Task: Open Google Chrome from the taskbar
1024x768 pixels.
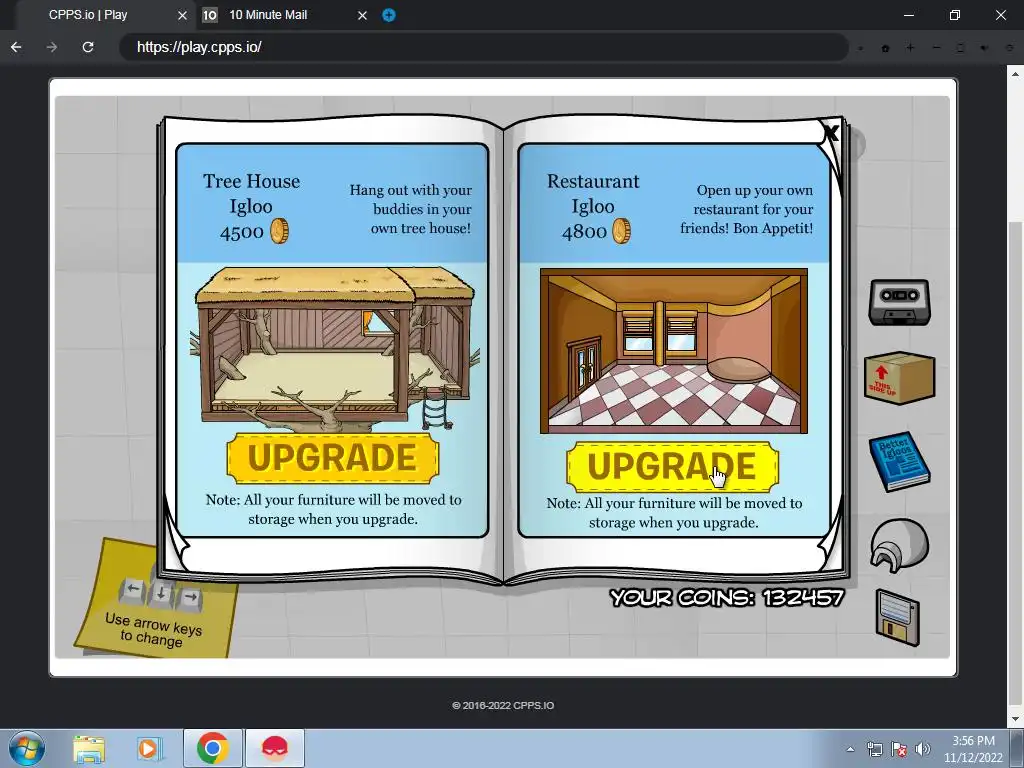Action: pos(212,748)
